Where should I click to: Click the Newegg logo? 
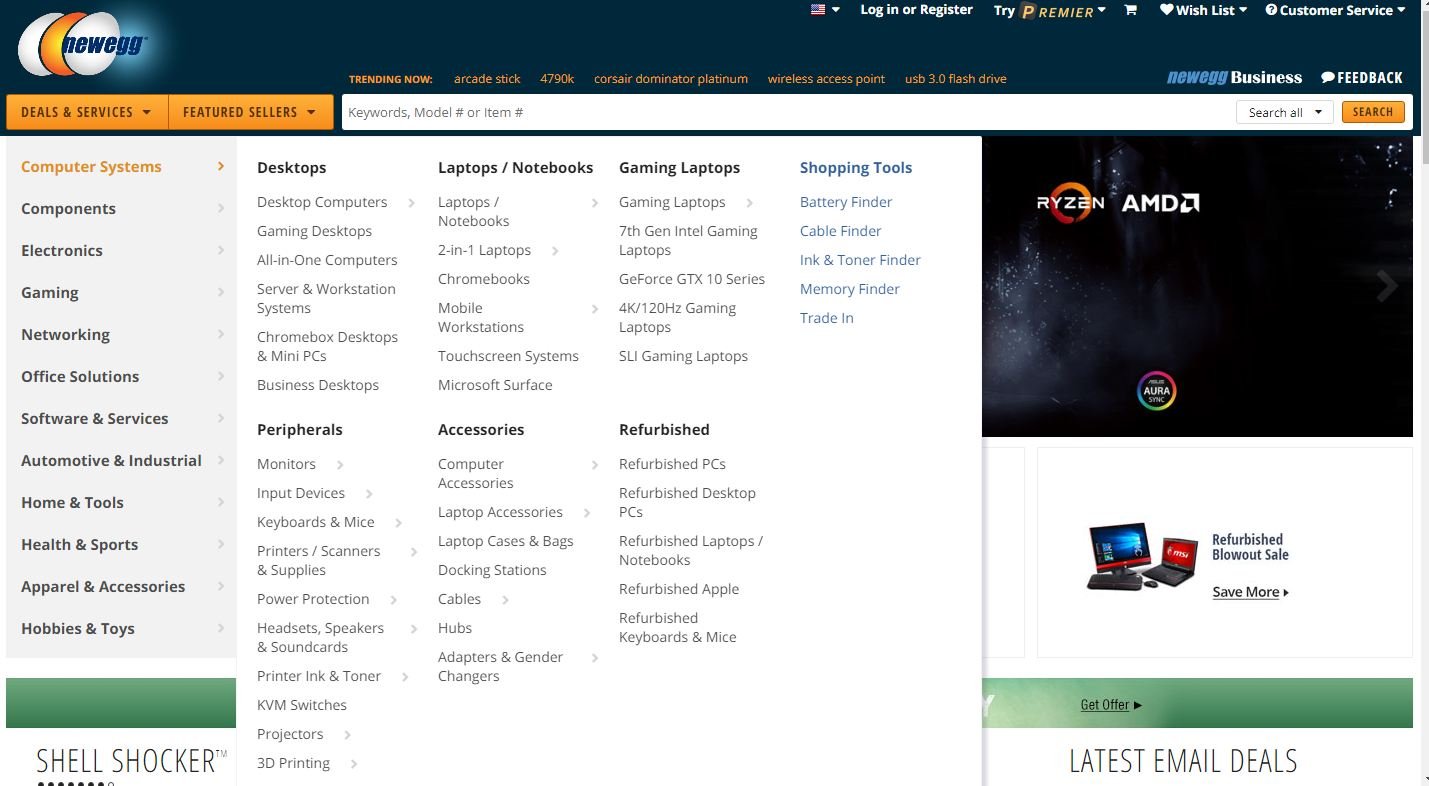coord(82,45)
